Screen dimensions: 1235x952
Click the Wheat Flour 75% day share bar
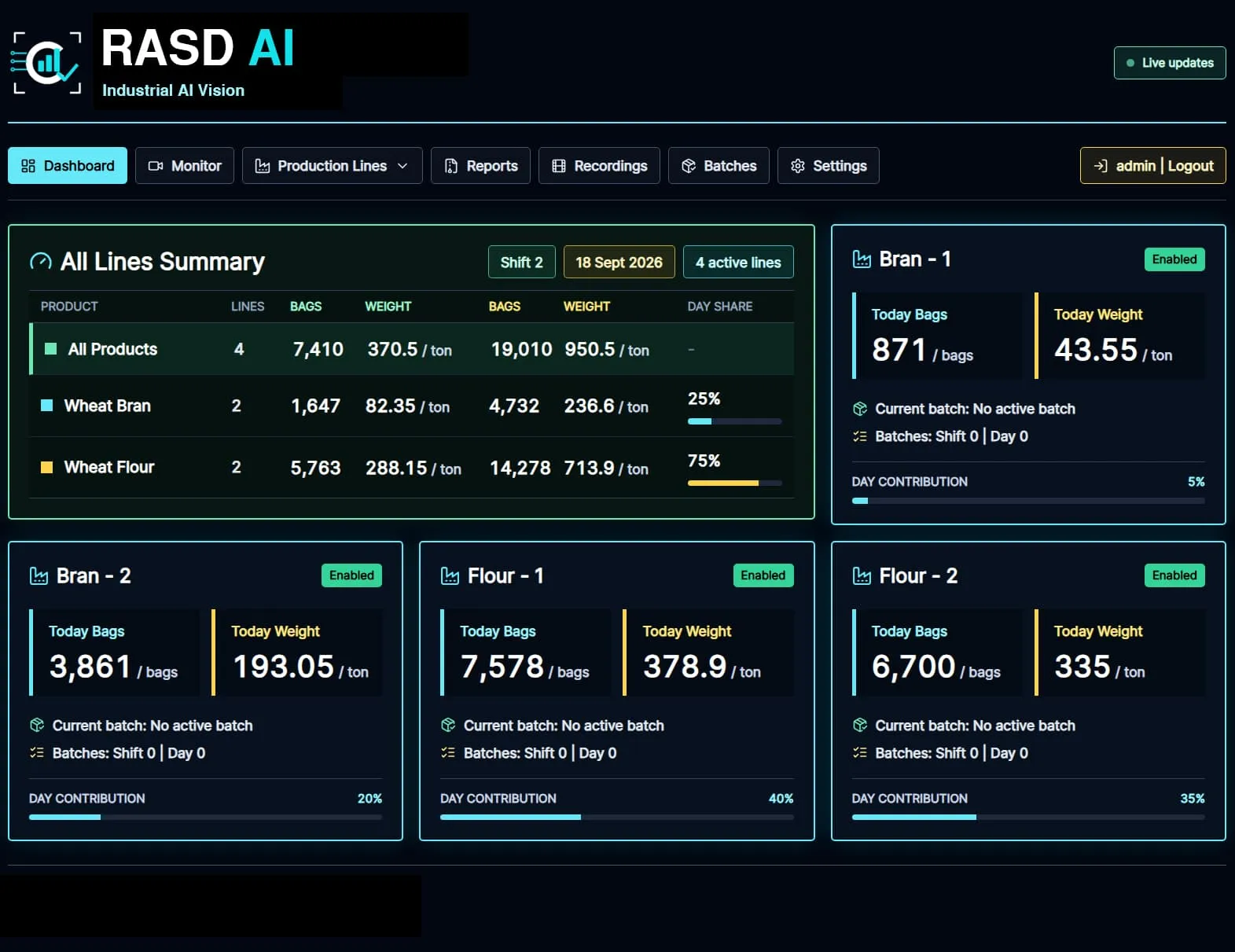735,483
